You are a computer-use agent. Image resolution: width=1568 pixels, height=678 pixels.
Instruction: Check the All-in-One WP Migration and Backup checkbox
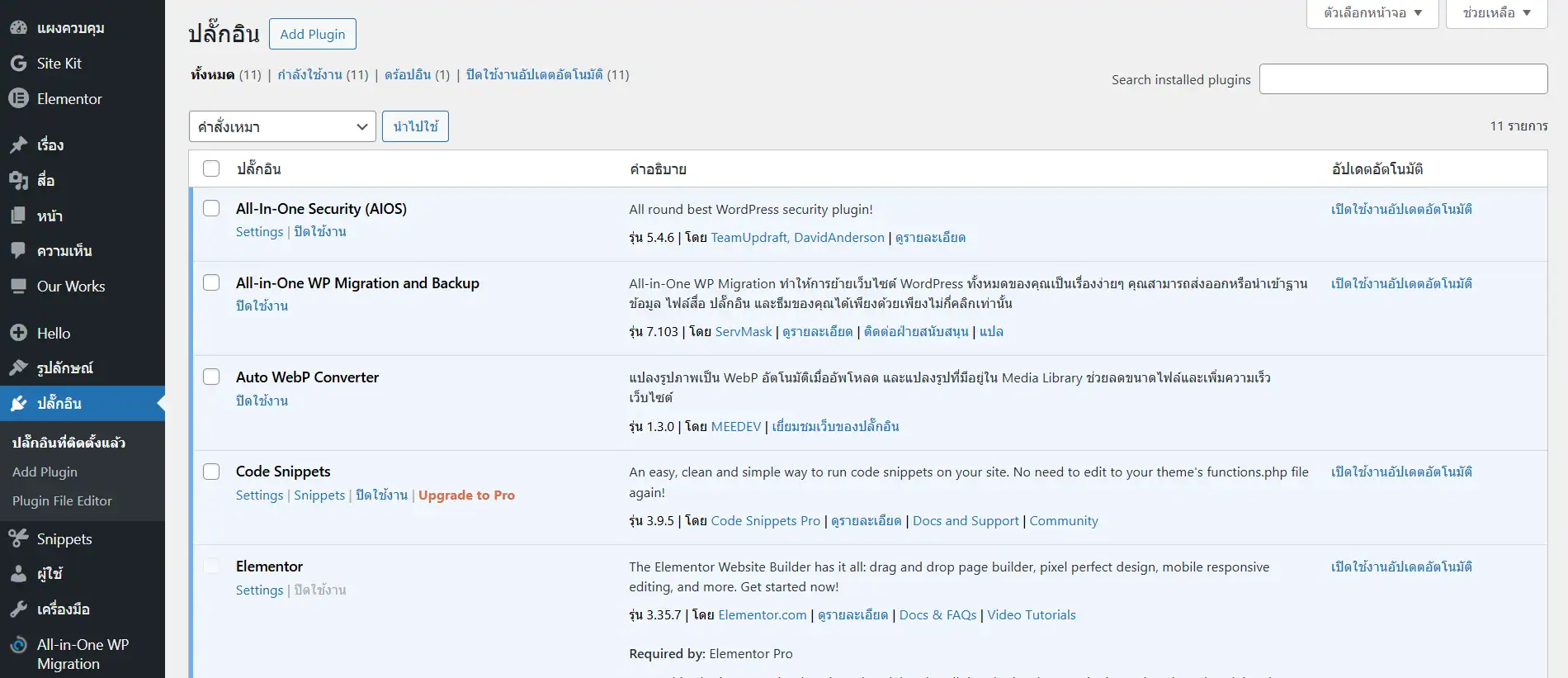tap(211, 282)
